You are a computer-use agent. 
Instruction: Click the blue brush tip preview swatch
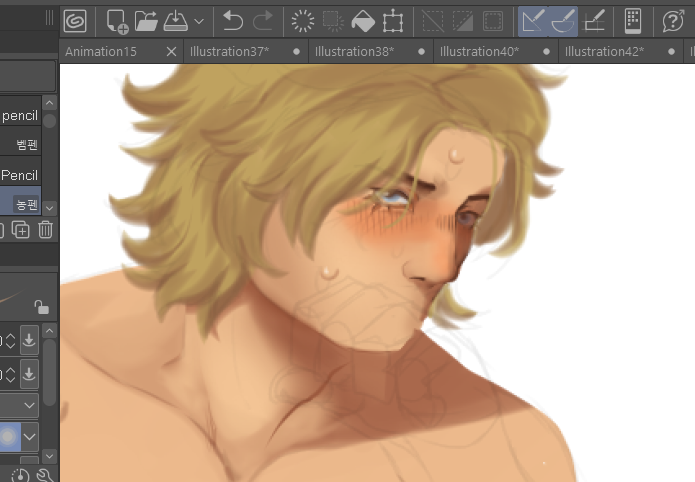click(x=10, y=437)
